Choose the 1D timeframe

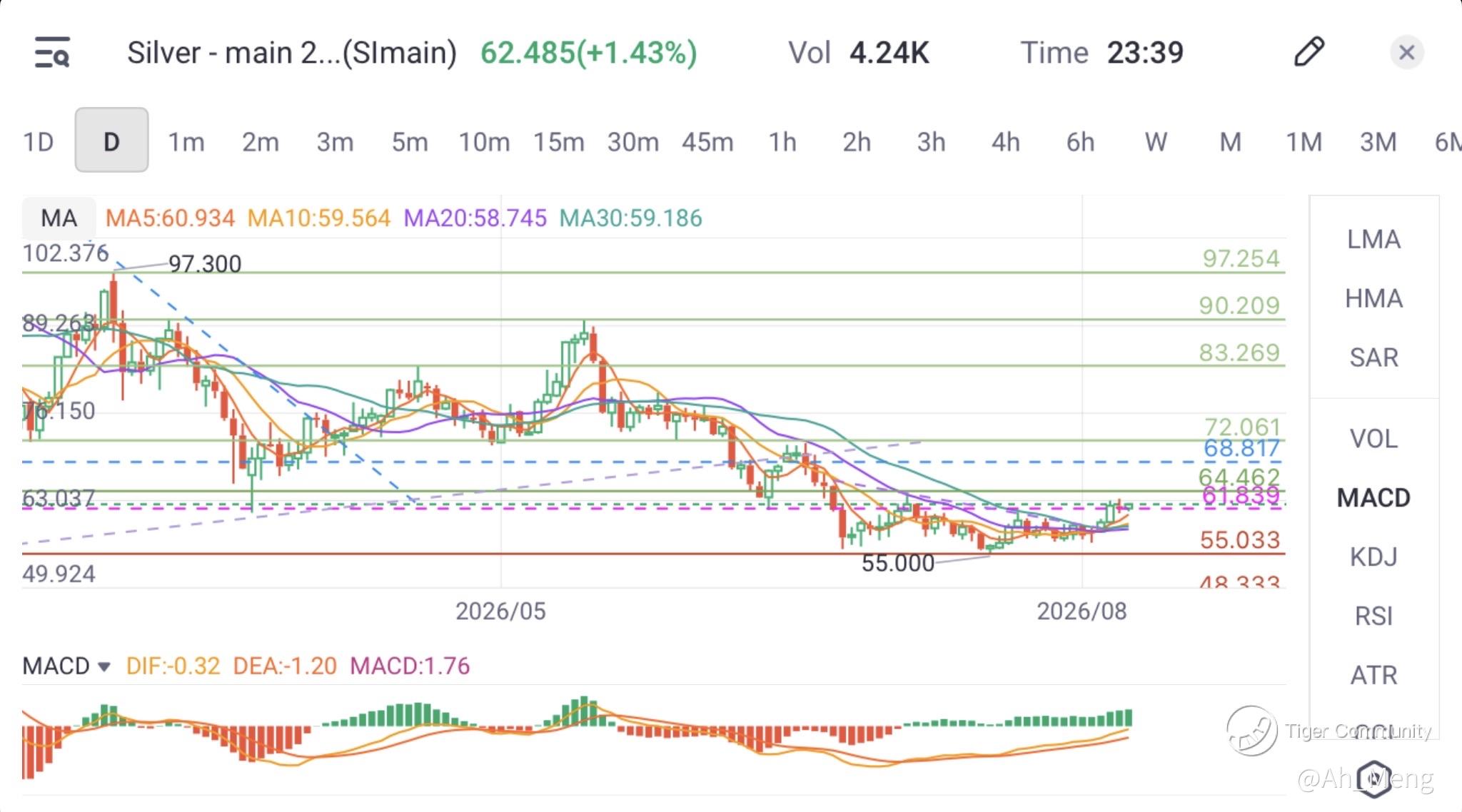[39, 142]
